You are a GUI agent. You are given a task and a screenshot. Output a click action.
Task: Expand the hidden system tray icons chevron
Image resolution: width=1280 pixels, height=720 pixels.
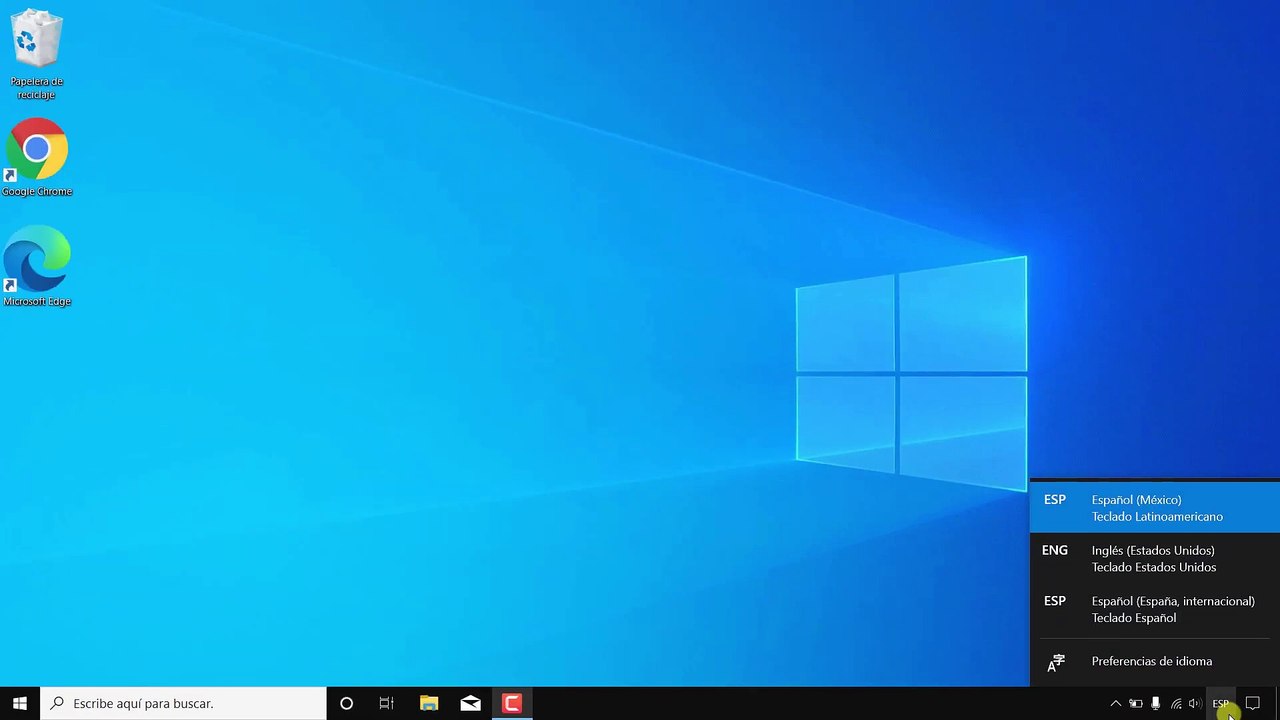coord(1116,704)
